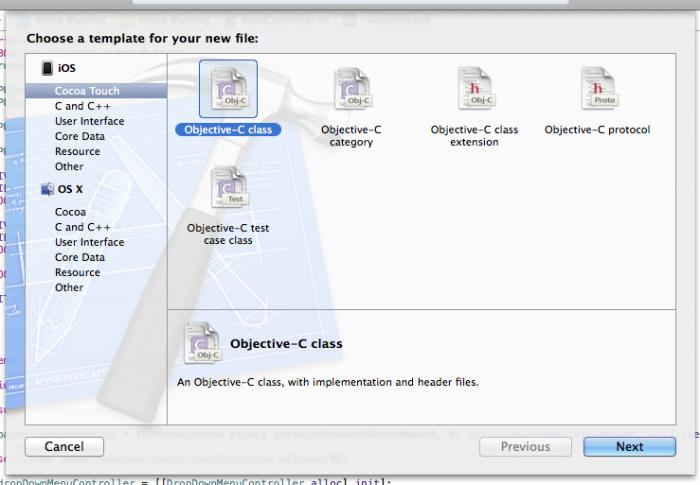This screenshot has height=485, width=700.
Task: Select Core Data under iOS
Action: coord(80,136)
